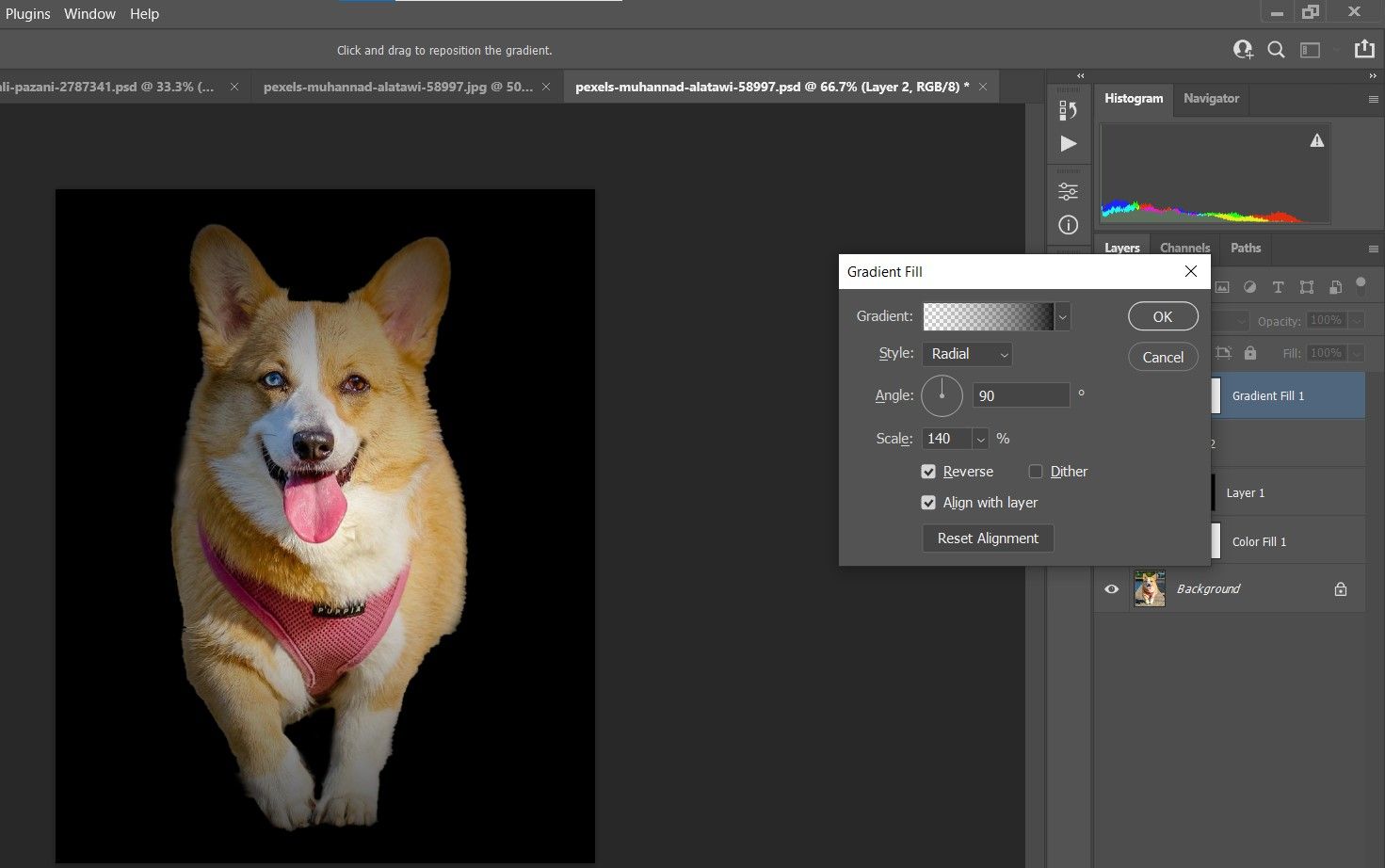Hide the Background layer with eye icon
This screenshot has height=868, width=1385.
(1111, 589)
